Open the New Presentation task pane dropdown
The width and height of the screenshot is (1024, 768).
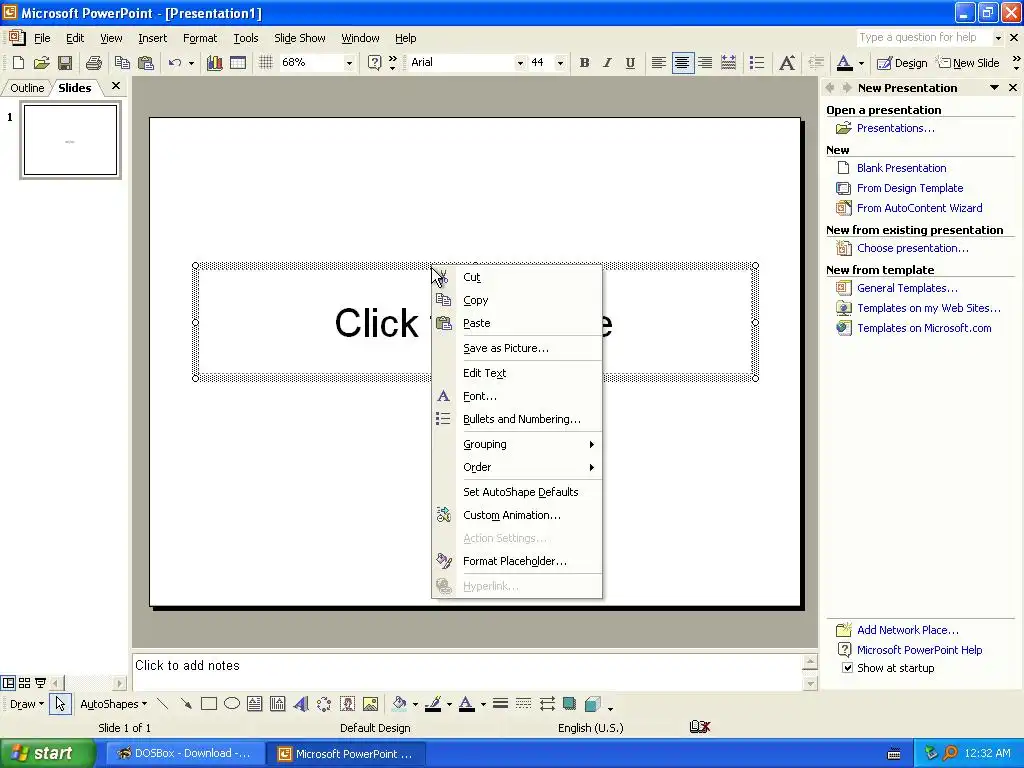(994, 88)
